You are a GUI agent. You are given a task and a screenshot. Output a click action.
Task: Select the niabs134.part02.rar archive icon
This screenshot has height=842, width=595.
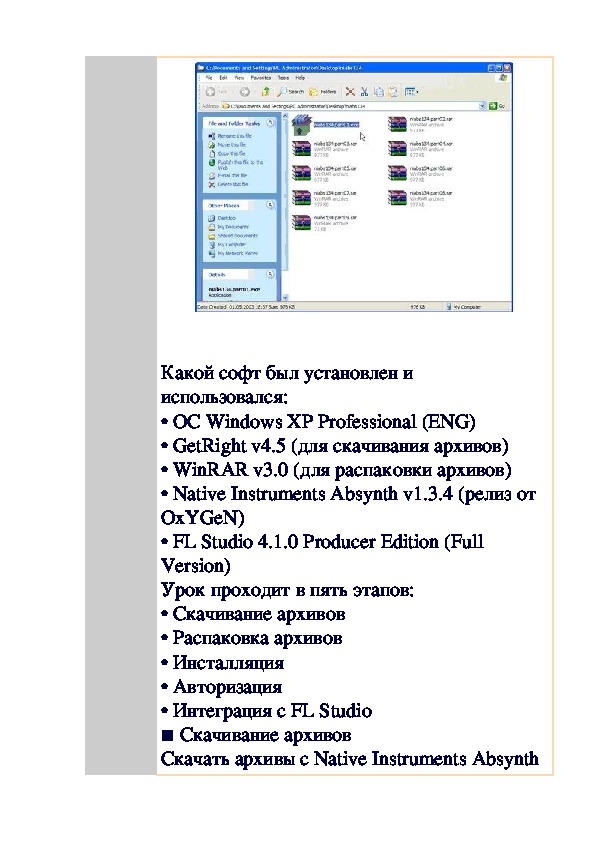pos(397,124)
